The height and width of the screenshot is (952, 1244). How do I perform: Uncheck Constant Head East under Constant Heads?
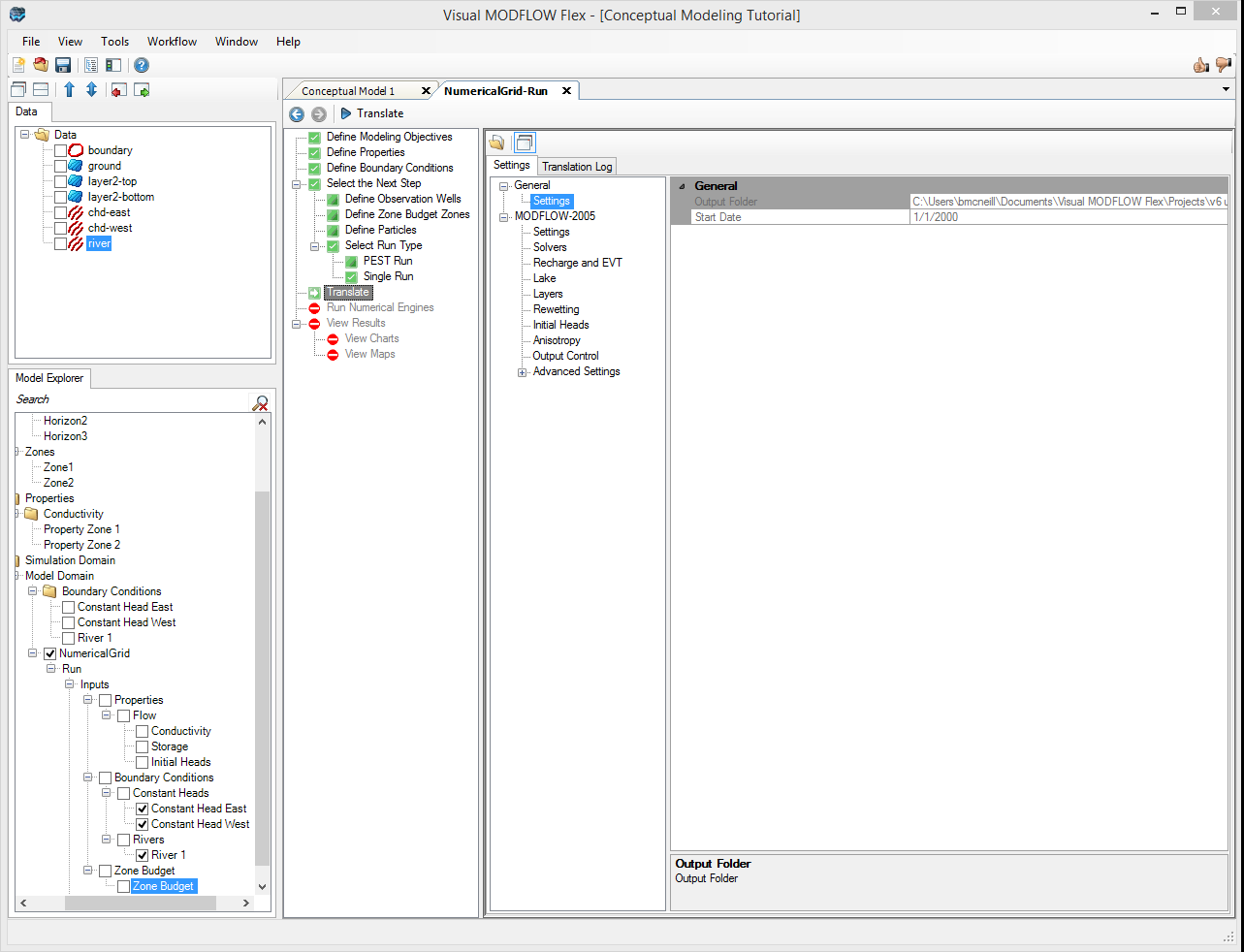point(143,808)
